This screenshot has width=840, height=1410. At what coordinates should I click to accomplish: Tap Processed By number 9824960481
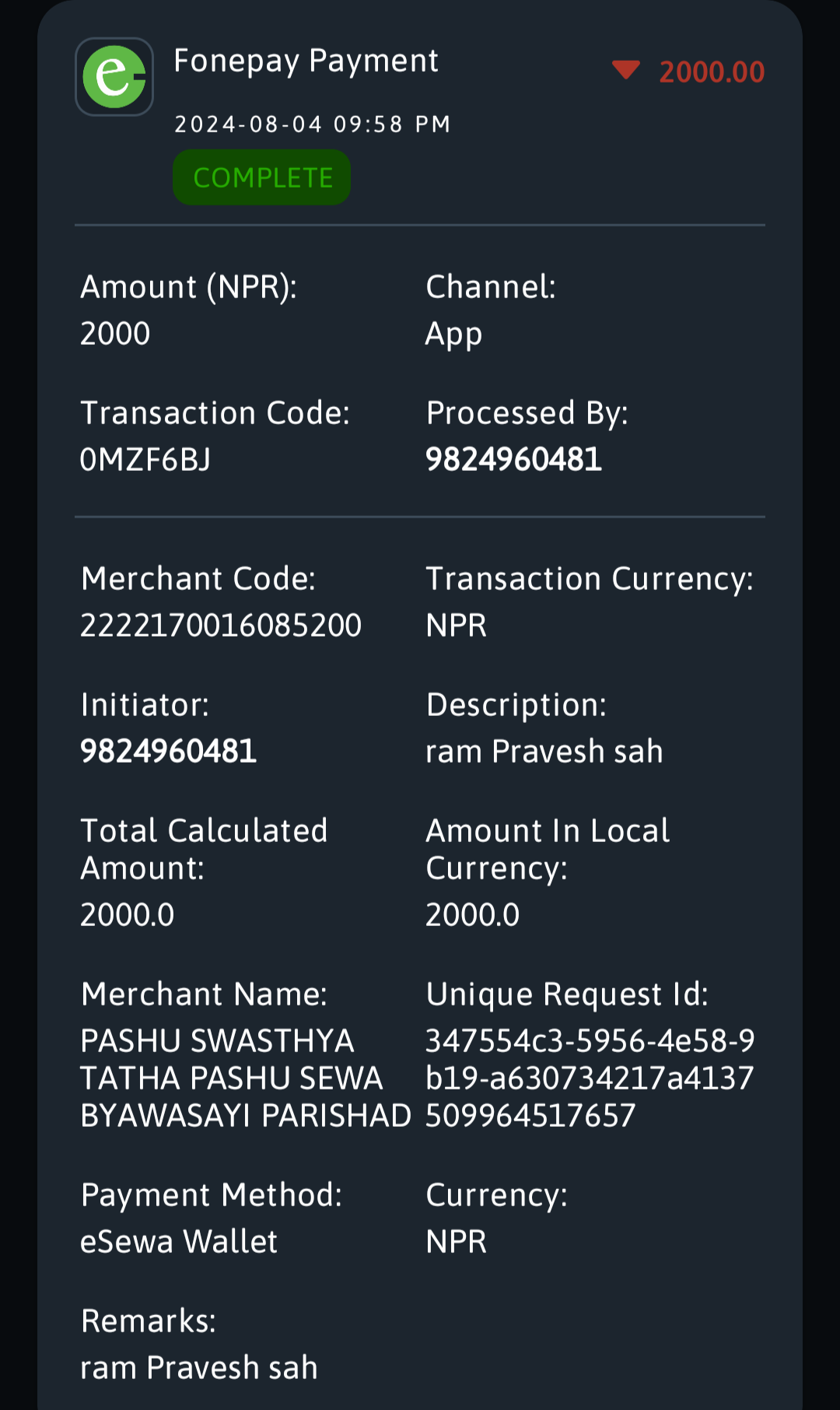pyautogui.click(x=513, y=460)
